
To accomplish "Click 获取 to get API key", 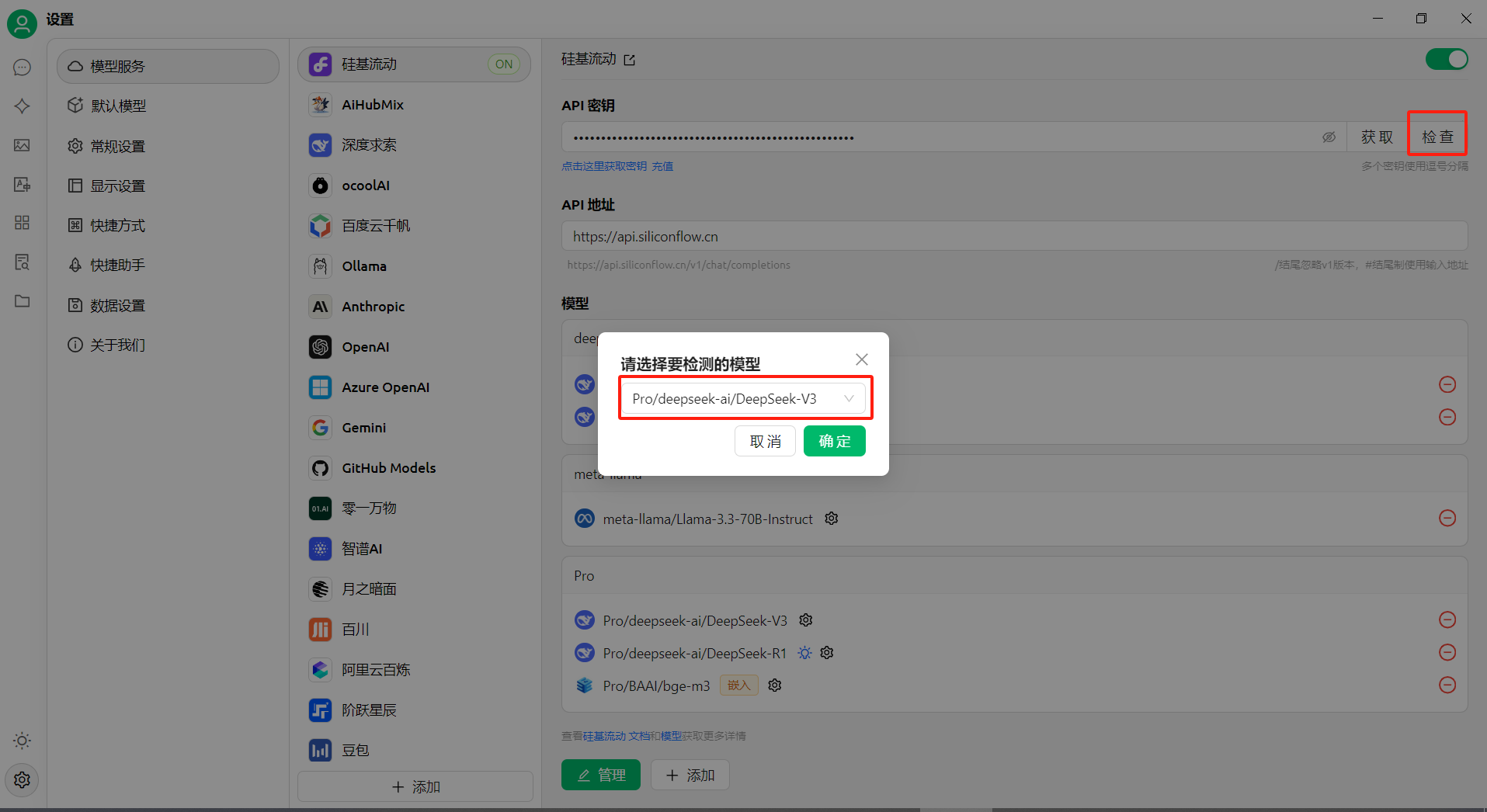I will pyautogui.click(x=1377, y=137).
